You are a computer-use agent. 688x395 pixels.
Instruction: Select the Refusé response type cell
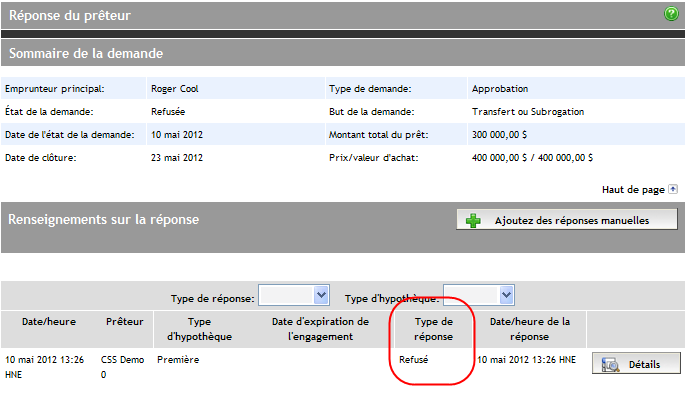(x=413, y=360)
